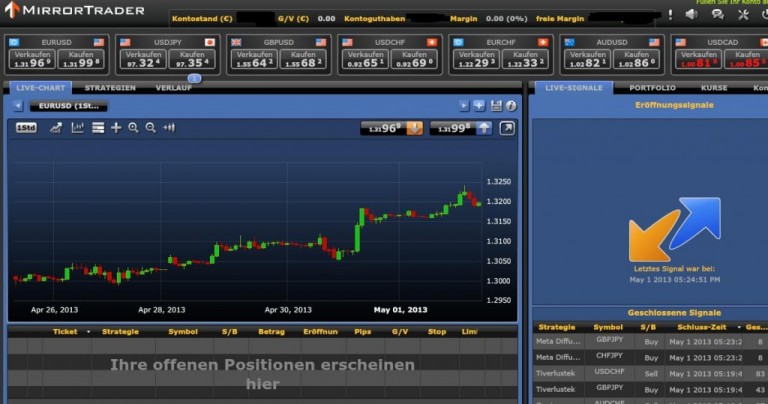Switch to the Strategien tab
Screen dimensions: 768x404
(x=110, y=88)
